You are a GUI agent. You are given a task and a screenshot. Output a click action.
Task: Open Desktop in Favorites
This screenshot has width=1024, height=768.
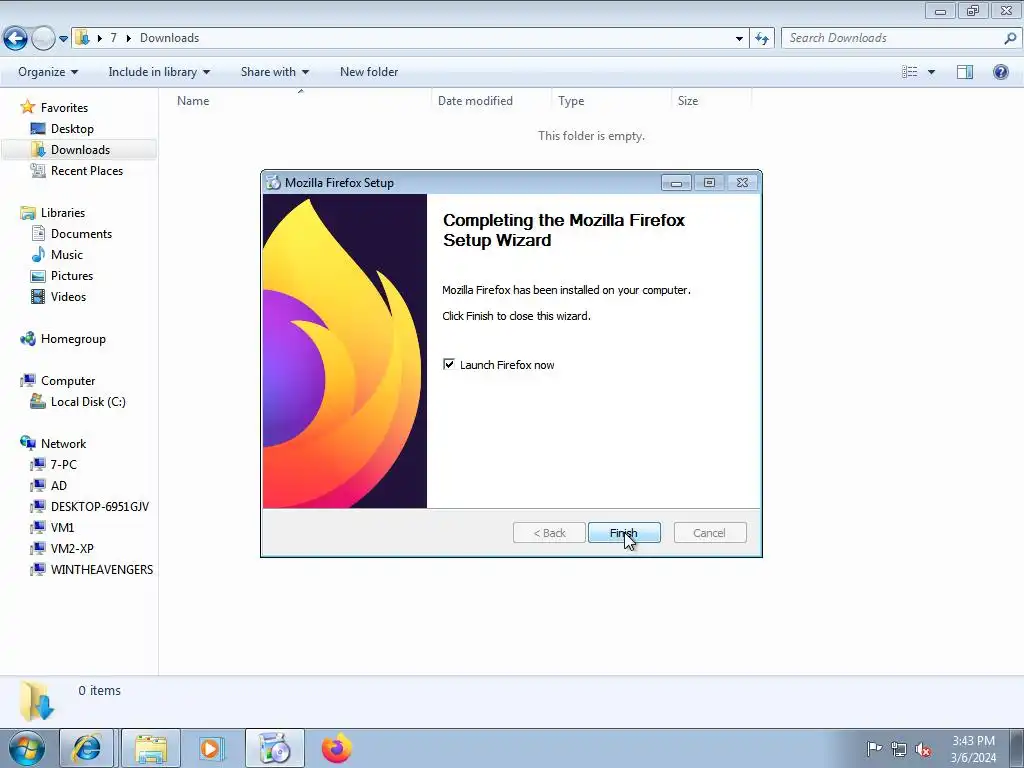pyautogui.click(x=72, y=129)
